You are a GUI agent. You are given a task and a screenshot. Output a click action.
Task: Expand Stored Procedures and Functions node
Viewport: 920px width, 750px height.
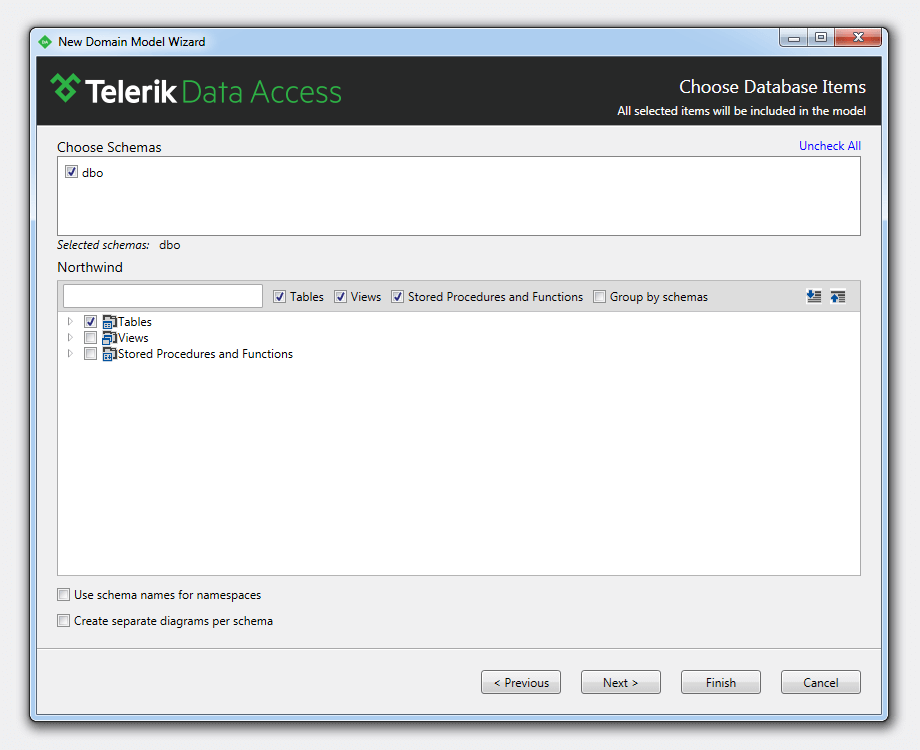(x=70, y=353)
